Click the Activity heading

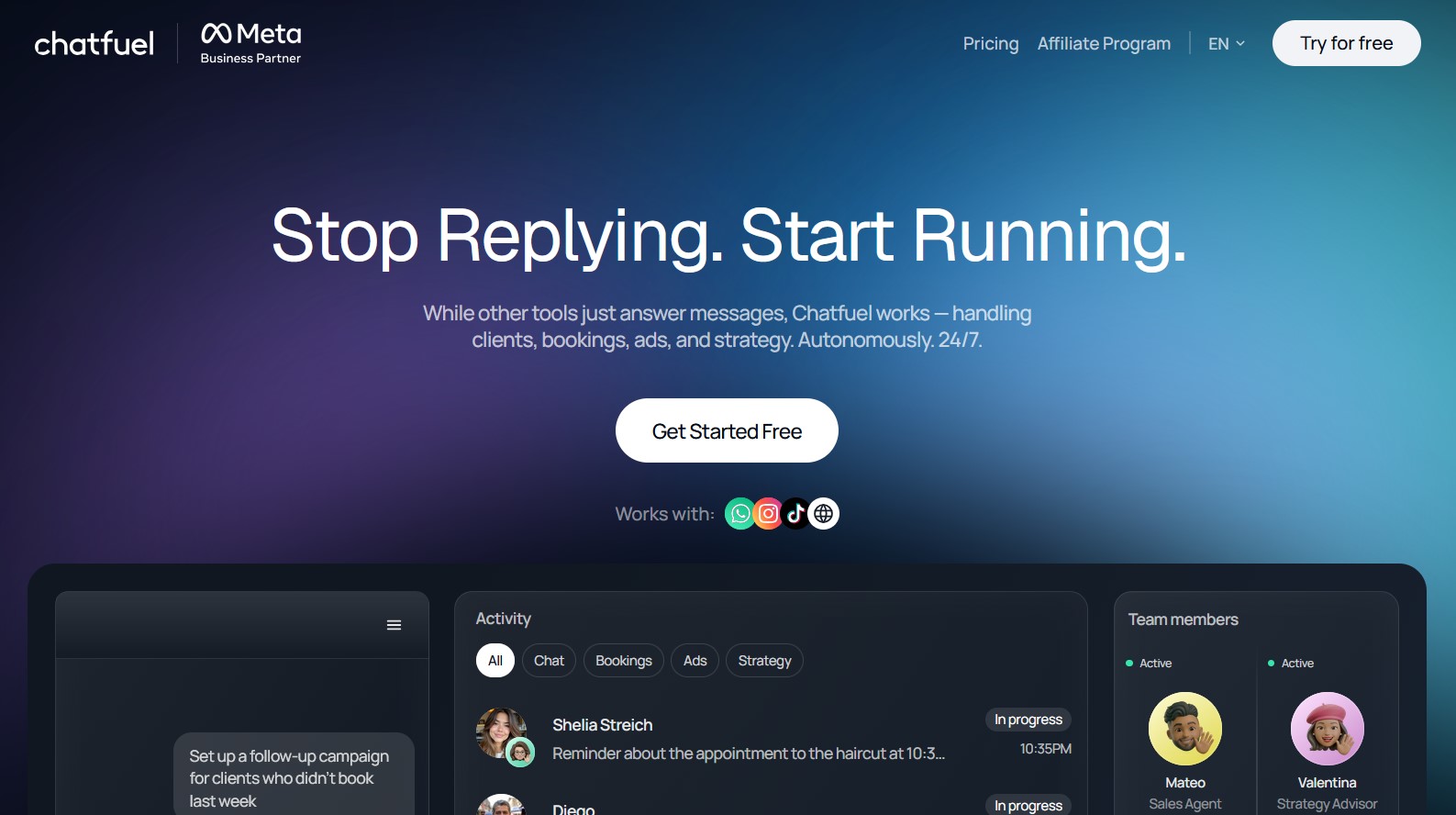coord(504,619)
